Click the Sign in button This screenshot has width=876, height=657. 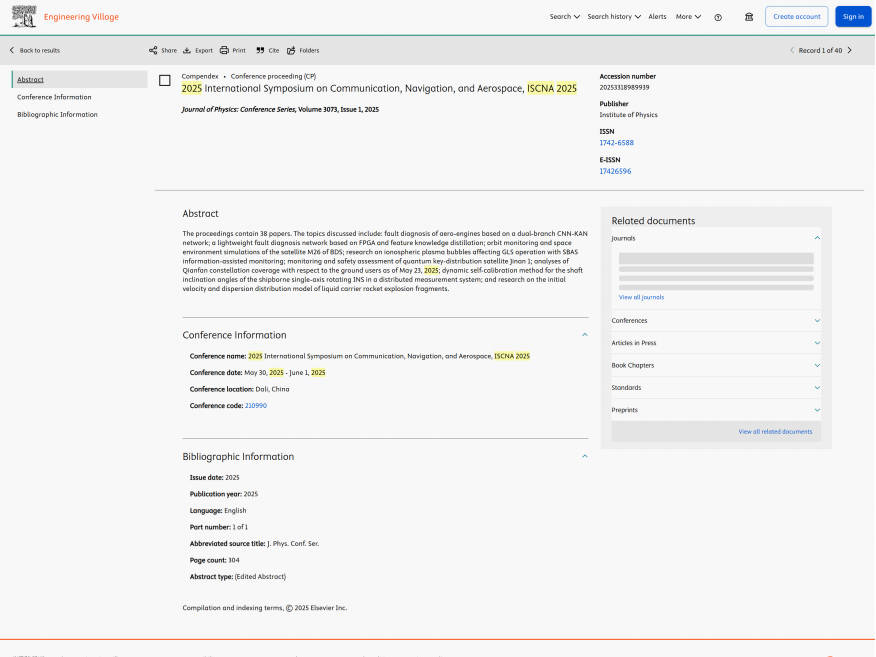click(x=853, y=17)
